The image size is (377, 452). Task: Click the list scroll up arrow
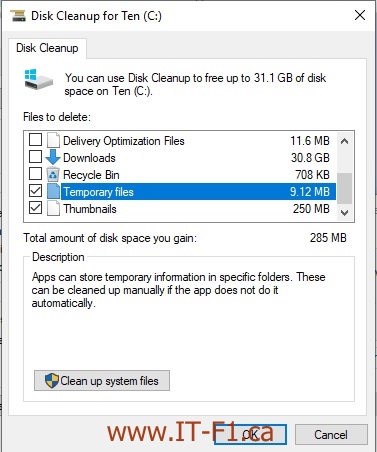[345, 141]
